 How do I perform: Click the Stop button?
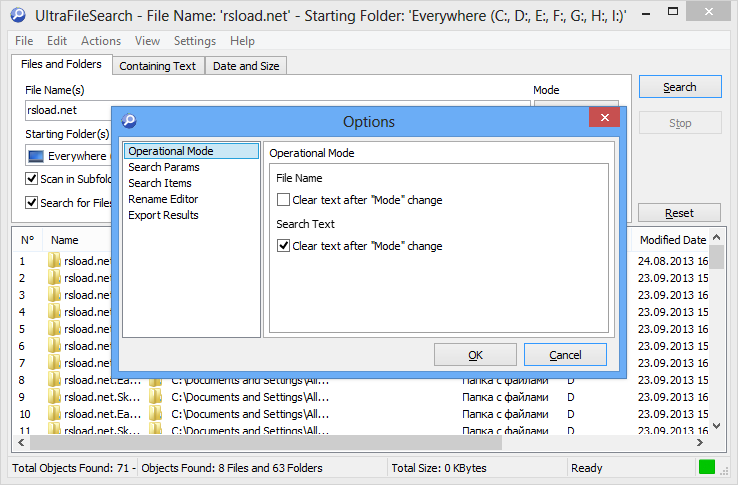click(680, 123)
